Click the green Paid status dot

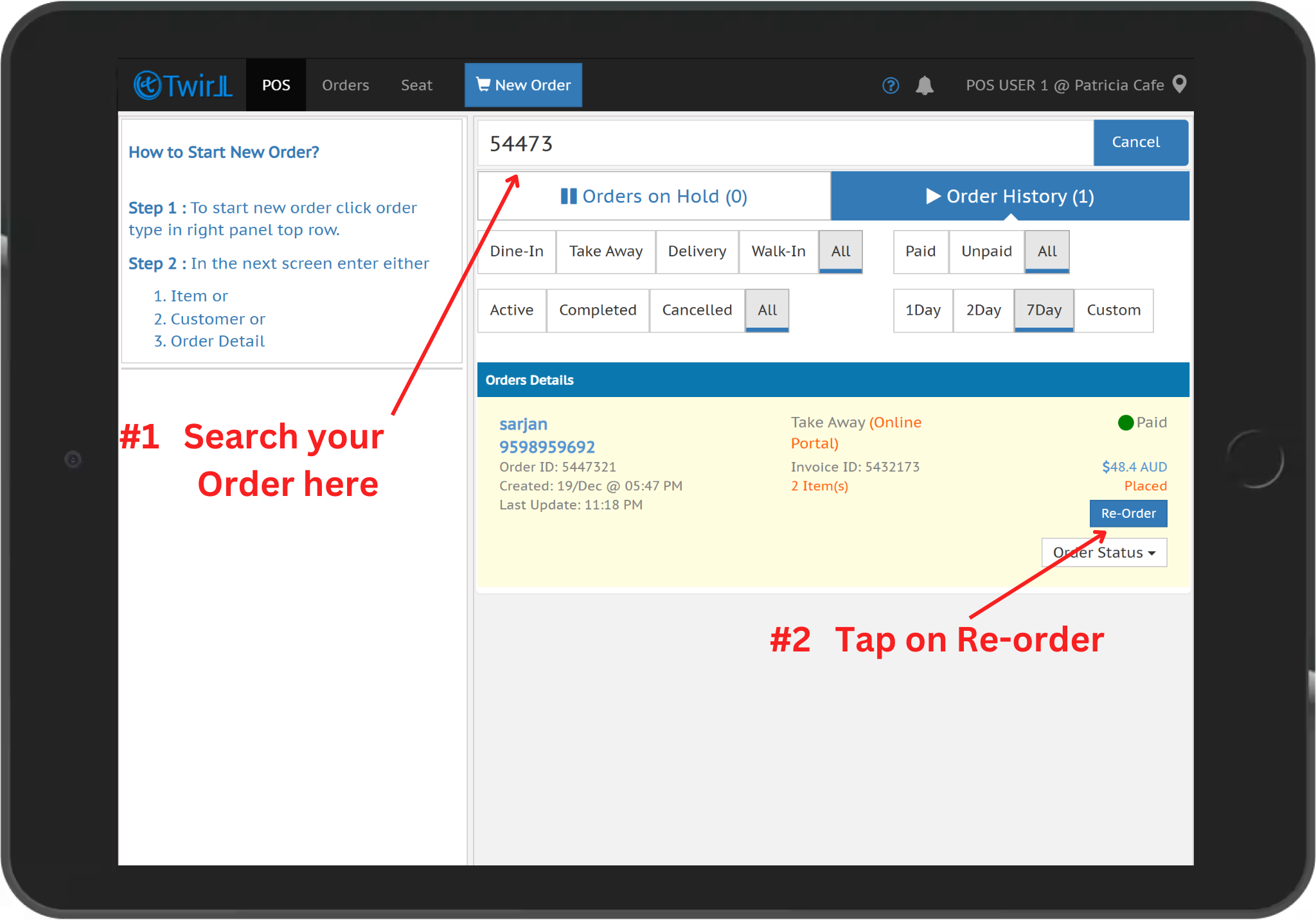click(x=1126, y=423)
